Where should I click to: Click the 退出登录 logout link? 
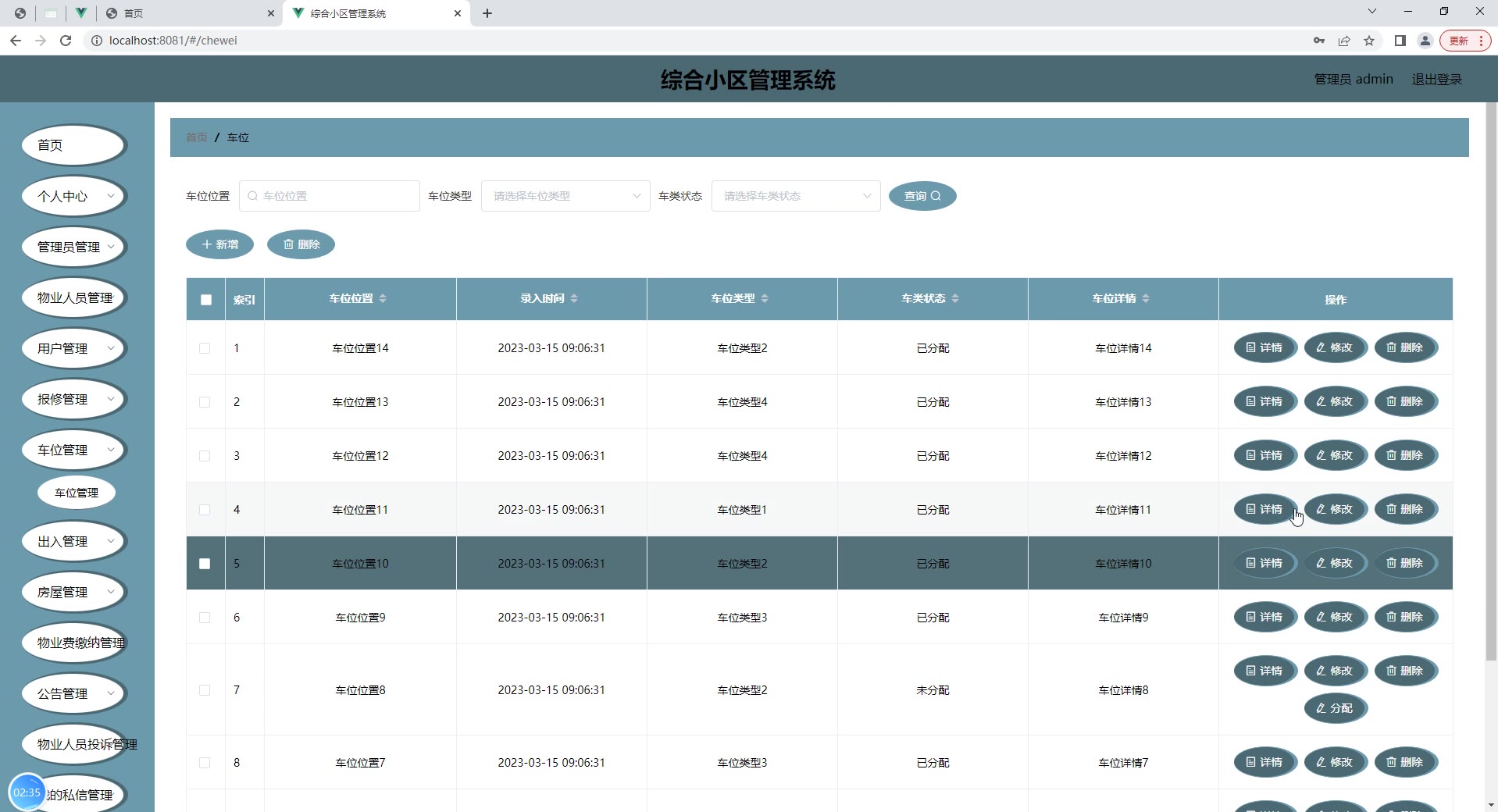(1436, 79)
